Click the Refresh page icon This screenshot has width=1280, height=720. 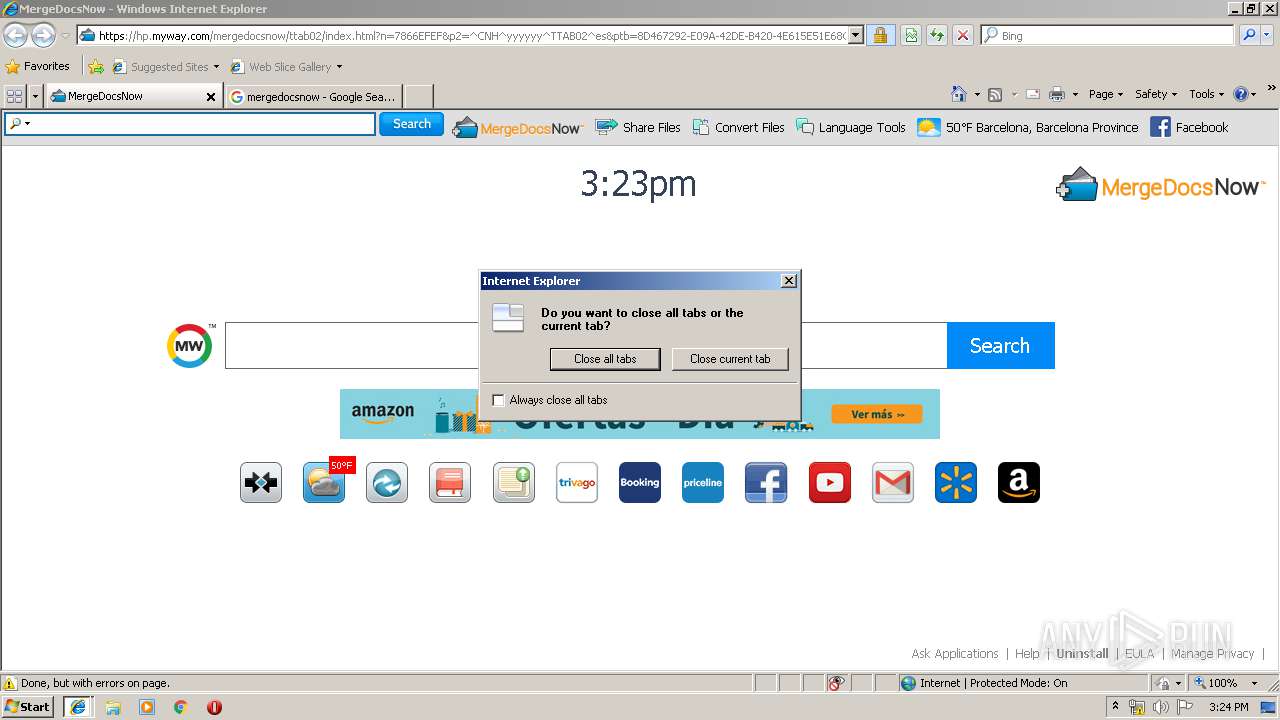[937, 36]
